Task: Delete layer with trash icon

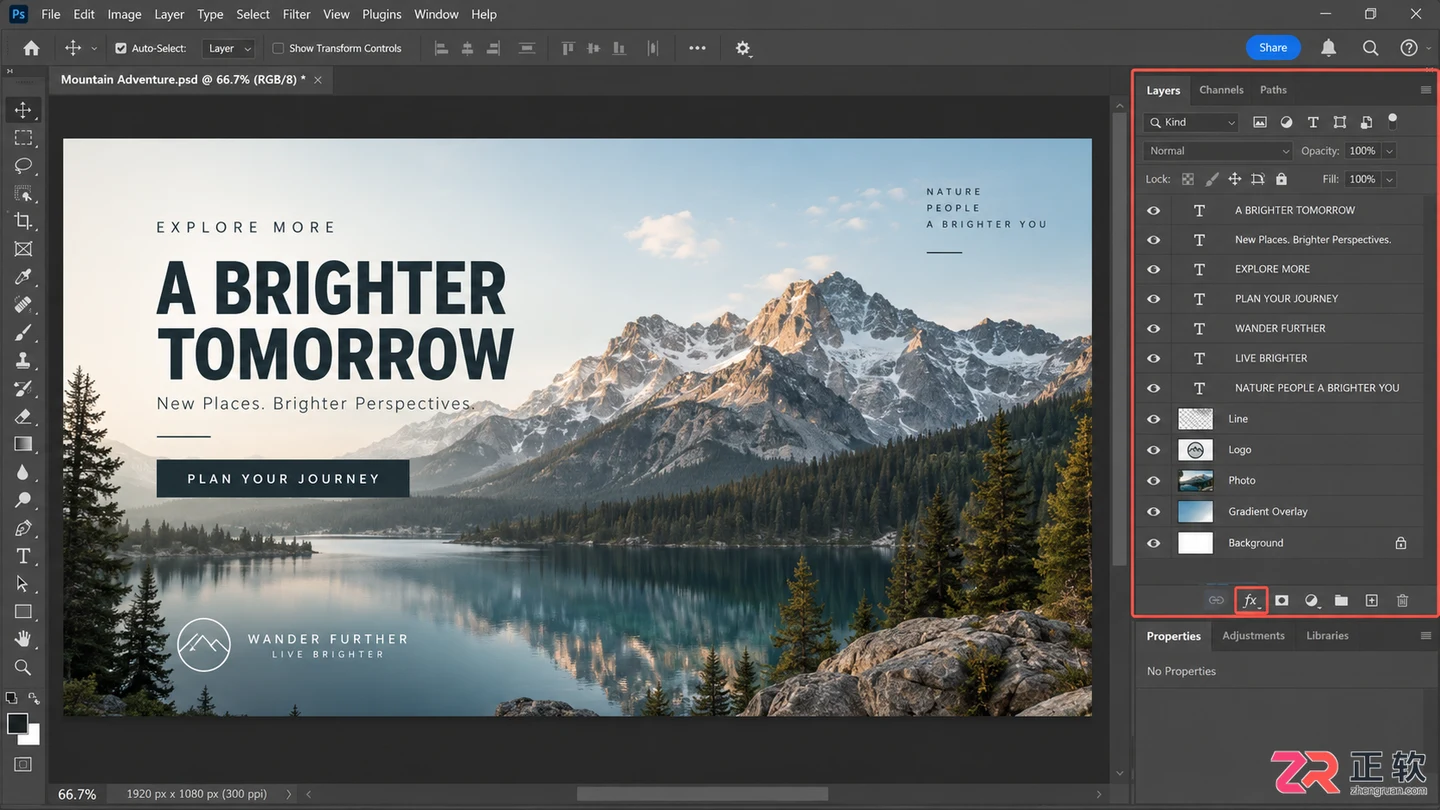Action: (x=1402, y=600)
